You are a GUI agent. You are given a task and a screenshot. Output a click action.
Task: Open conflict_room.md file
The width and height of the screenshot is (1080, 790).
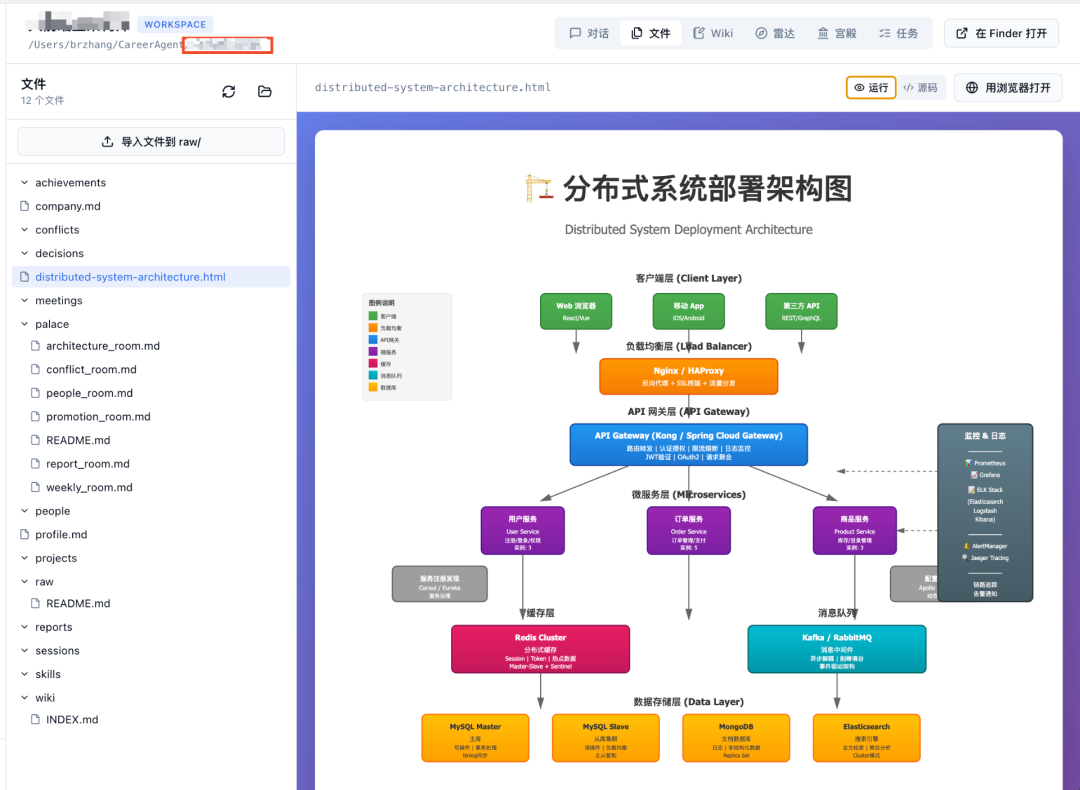pyautogui.click(x=91, y=369)
